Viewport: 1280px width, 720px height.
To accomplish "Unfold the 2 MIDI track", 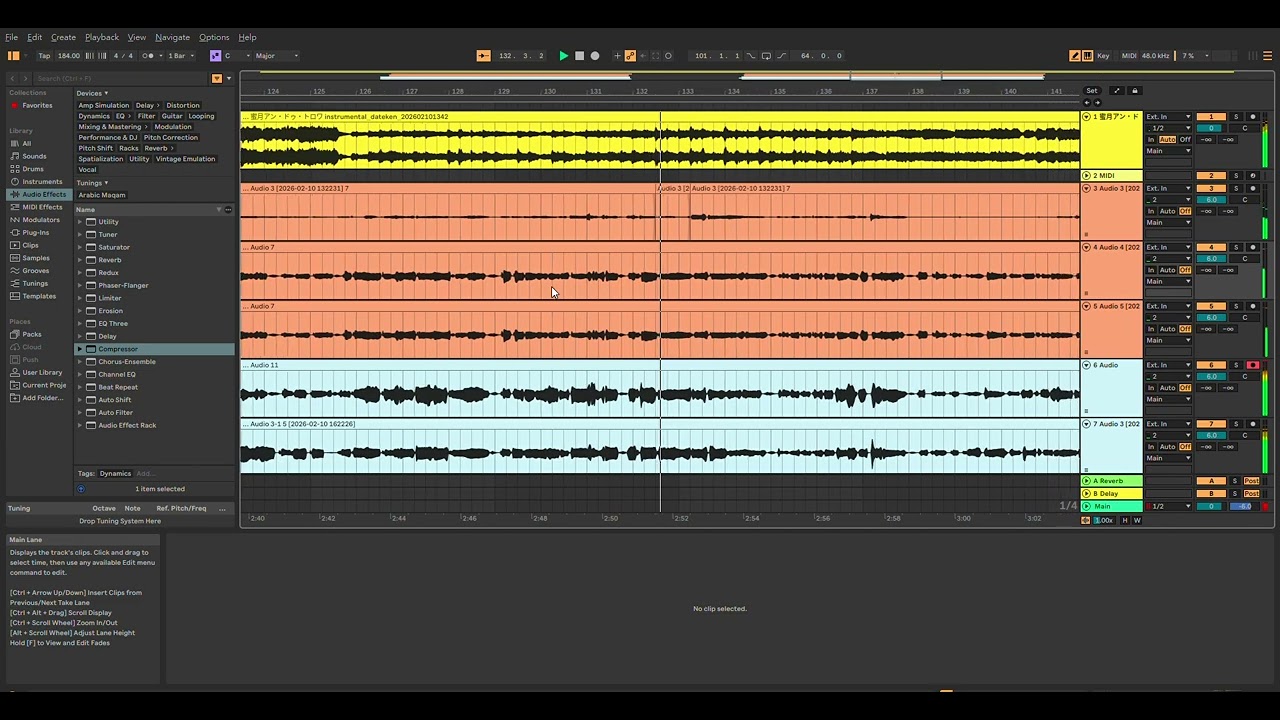I will tap(1087, 176).
